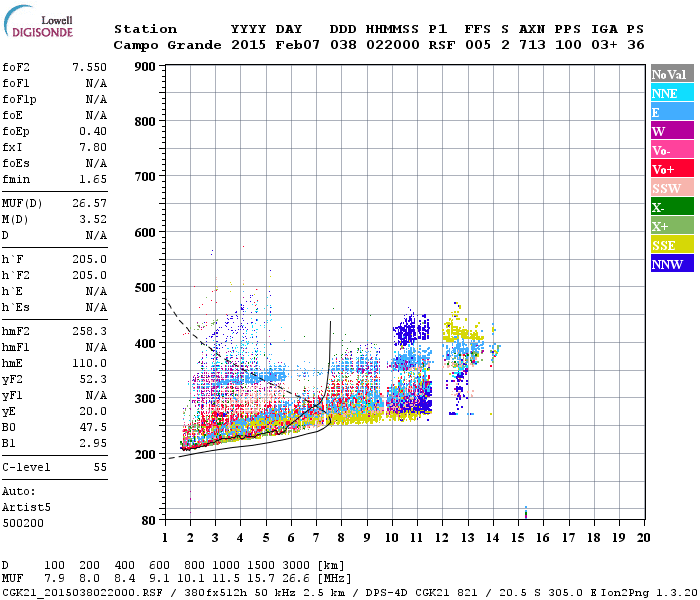Click the Campo Grande station name
Screen dimensions: 700x600
coord(167,45)
